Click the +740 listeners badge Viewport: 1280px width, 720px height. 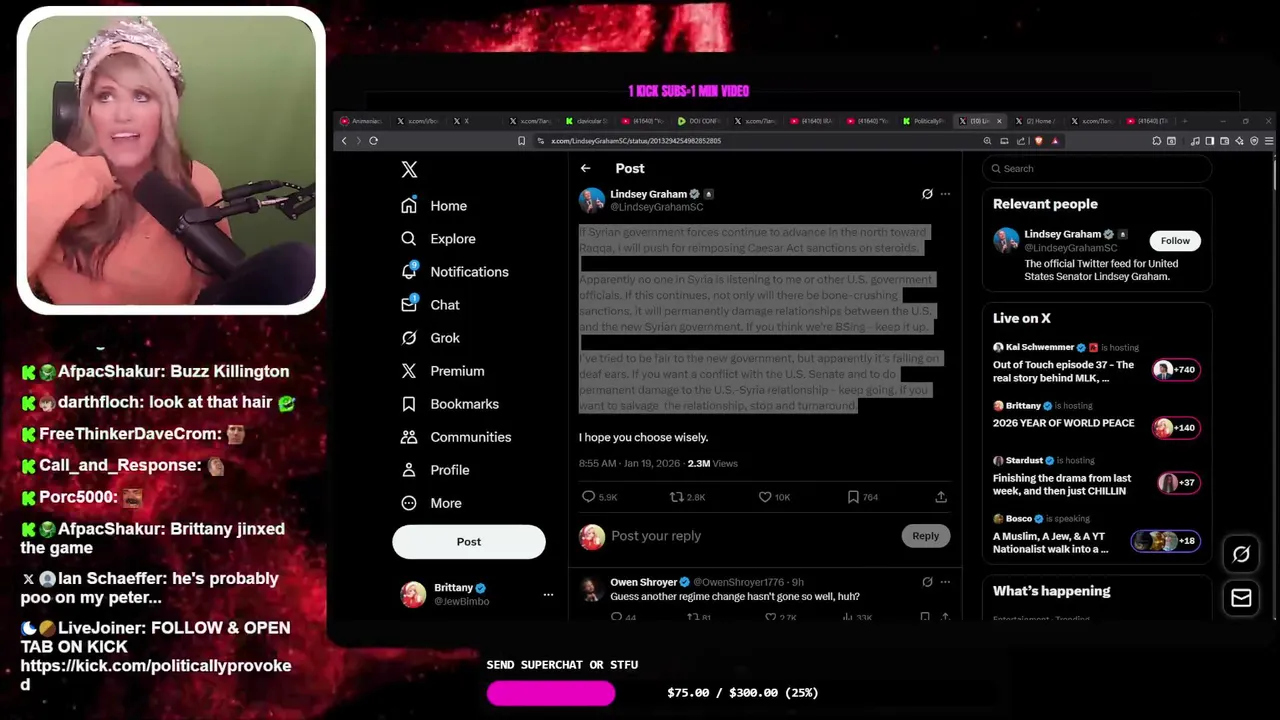point(1175,370)
